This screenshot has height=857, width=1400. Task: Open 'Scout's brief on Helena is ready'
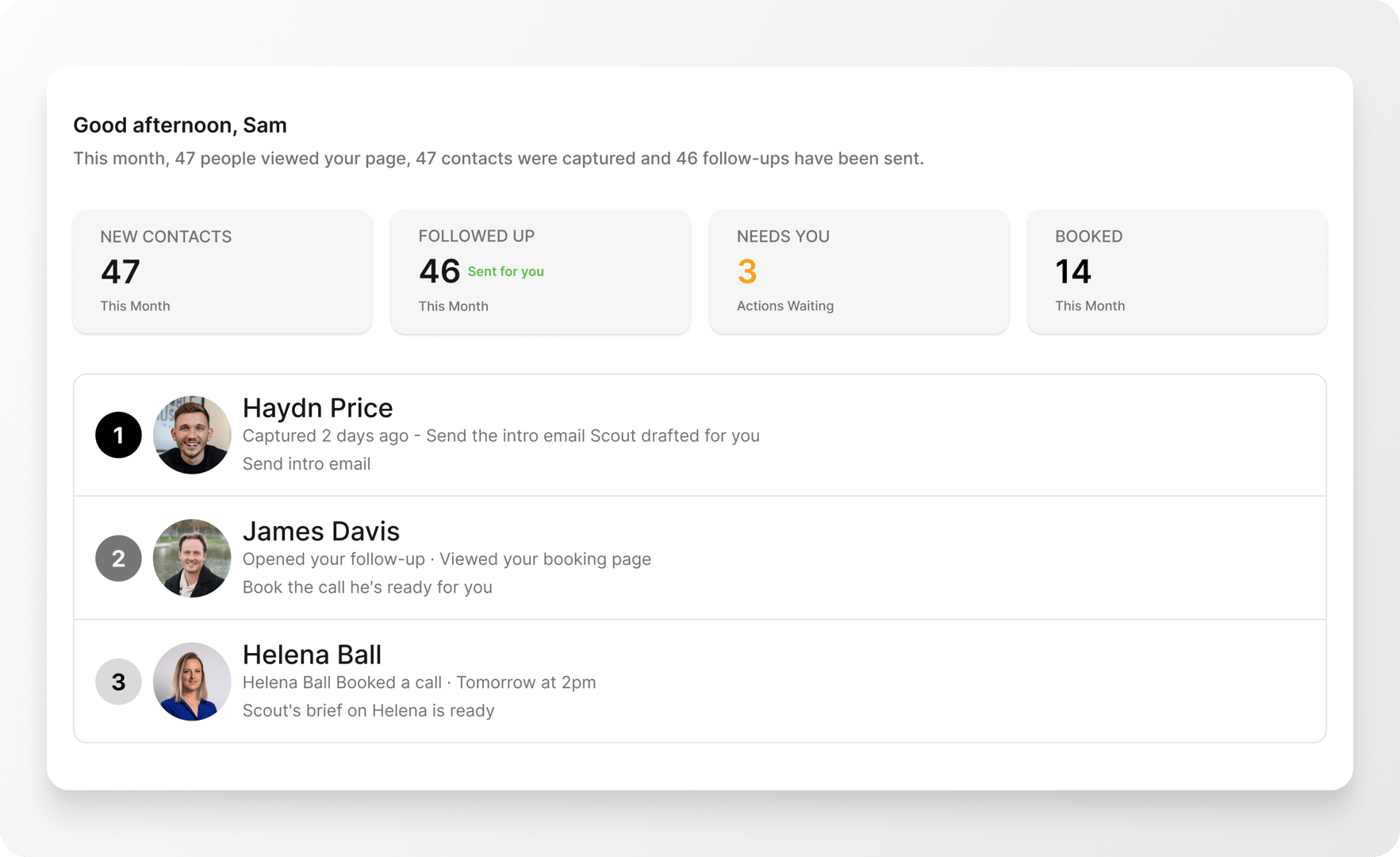pyautogui.click(x=368, y=710)
